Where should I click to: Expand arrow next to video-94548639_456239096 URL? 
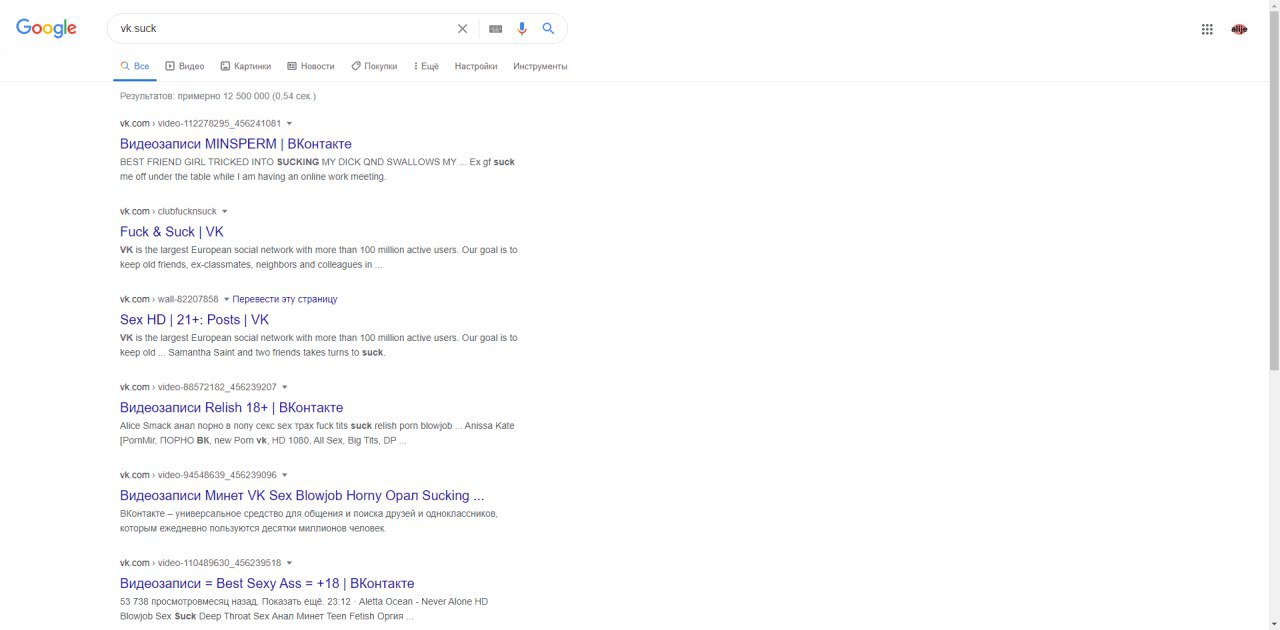click(284, 476)
